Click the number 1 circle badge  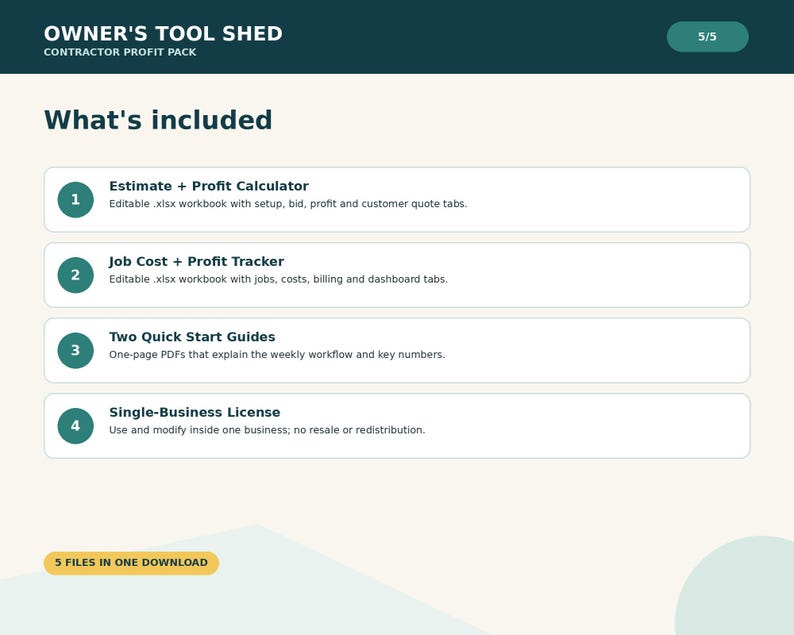[x=75, y=200]
